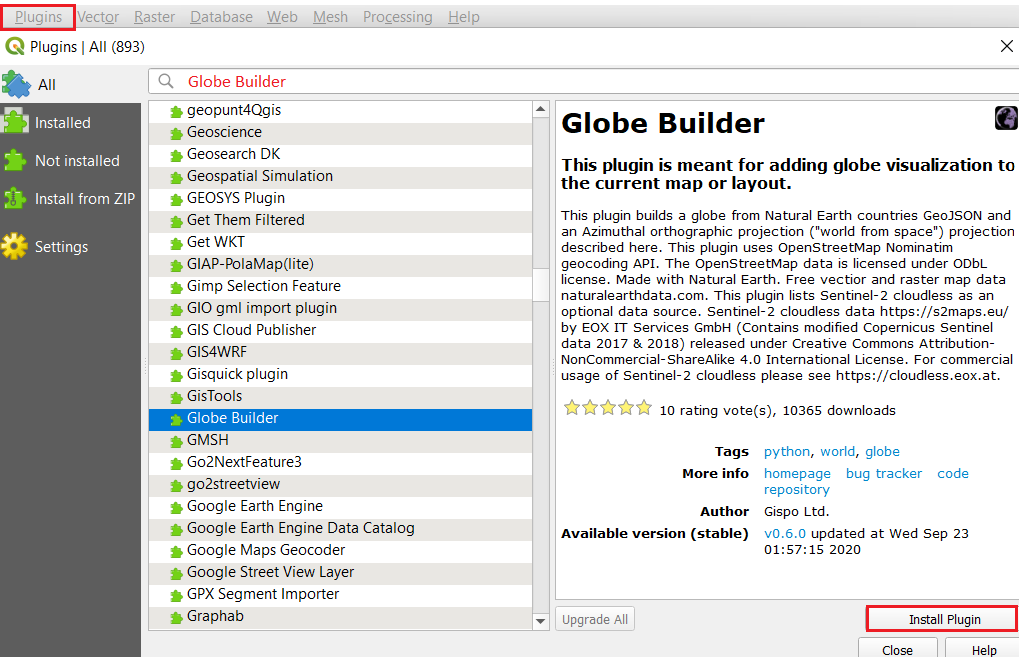Screen dimensions: 1019x657
Task: Open the v0.6.0 version link
Action: pyautogui.click(x=784, y=534)
